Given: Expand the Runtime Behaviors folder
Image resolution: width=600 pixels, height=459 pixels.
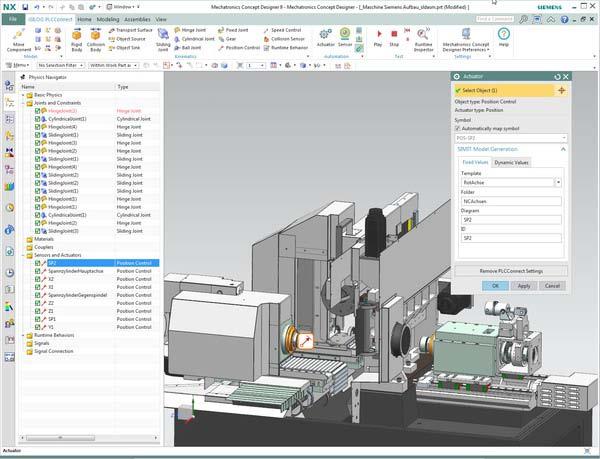Looking at the screenshot, I should (x=23, y=335).
